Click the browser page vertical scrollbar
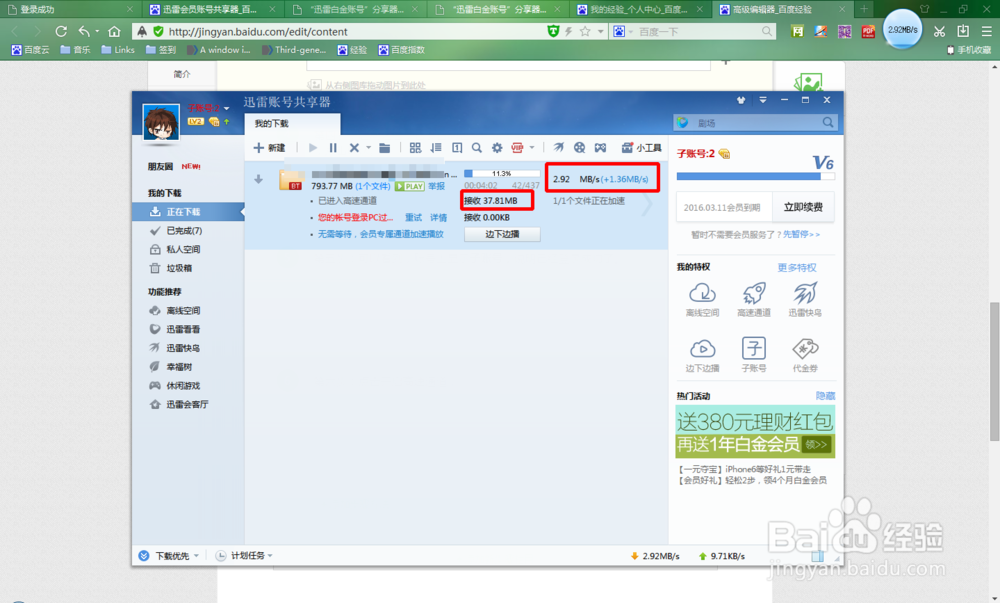This screenshot has width=1000, height=603. tap(994, 372)
